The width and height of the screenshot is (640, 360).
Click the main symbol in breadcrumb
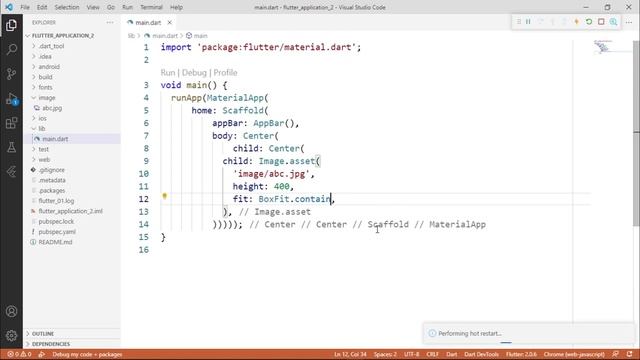pos(200,36)
